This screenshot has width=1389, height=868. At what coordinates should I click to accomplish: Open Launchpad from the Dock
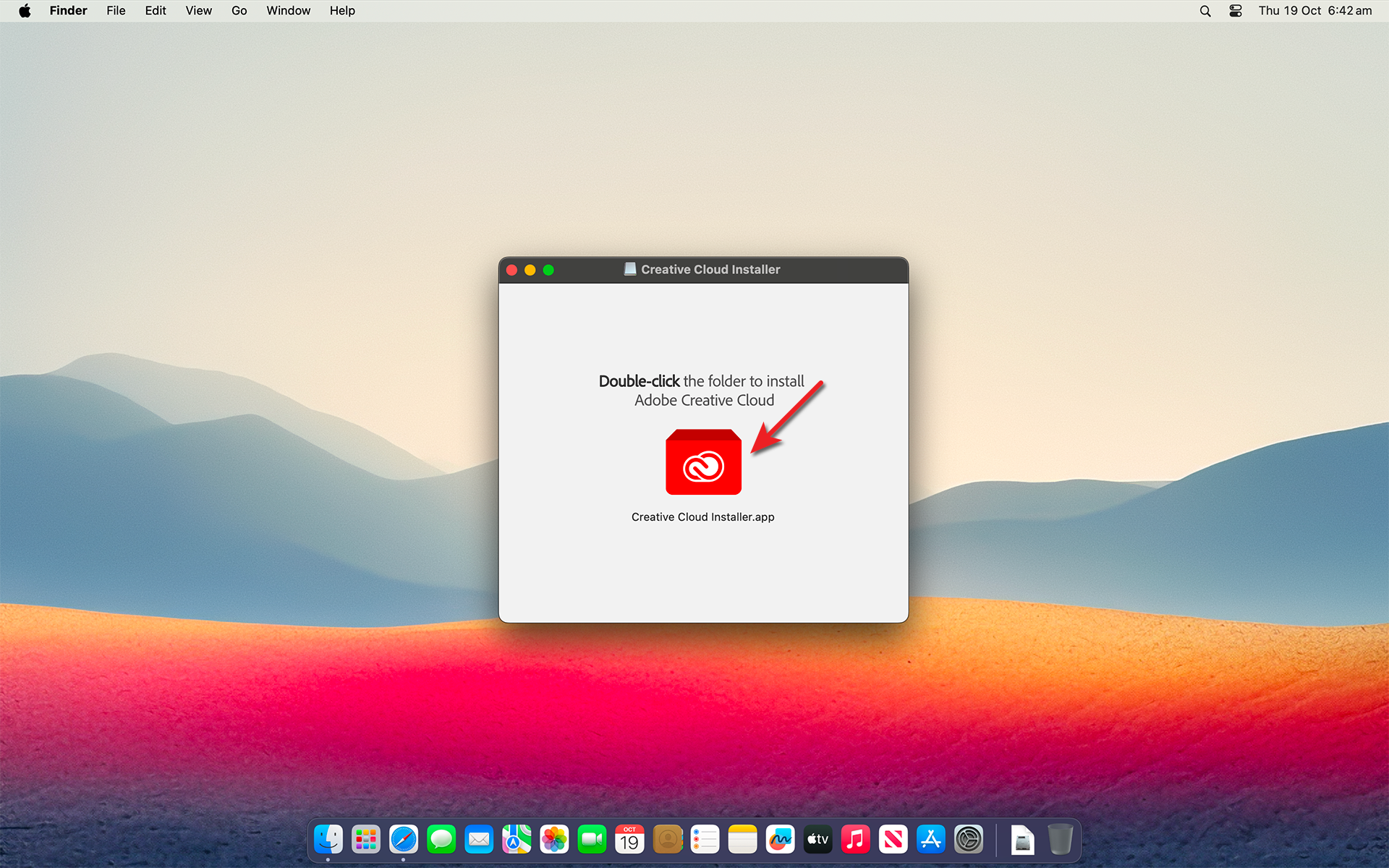pyautogui.click(x=366, y=839)
